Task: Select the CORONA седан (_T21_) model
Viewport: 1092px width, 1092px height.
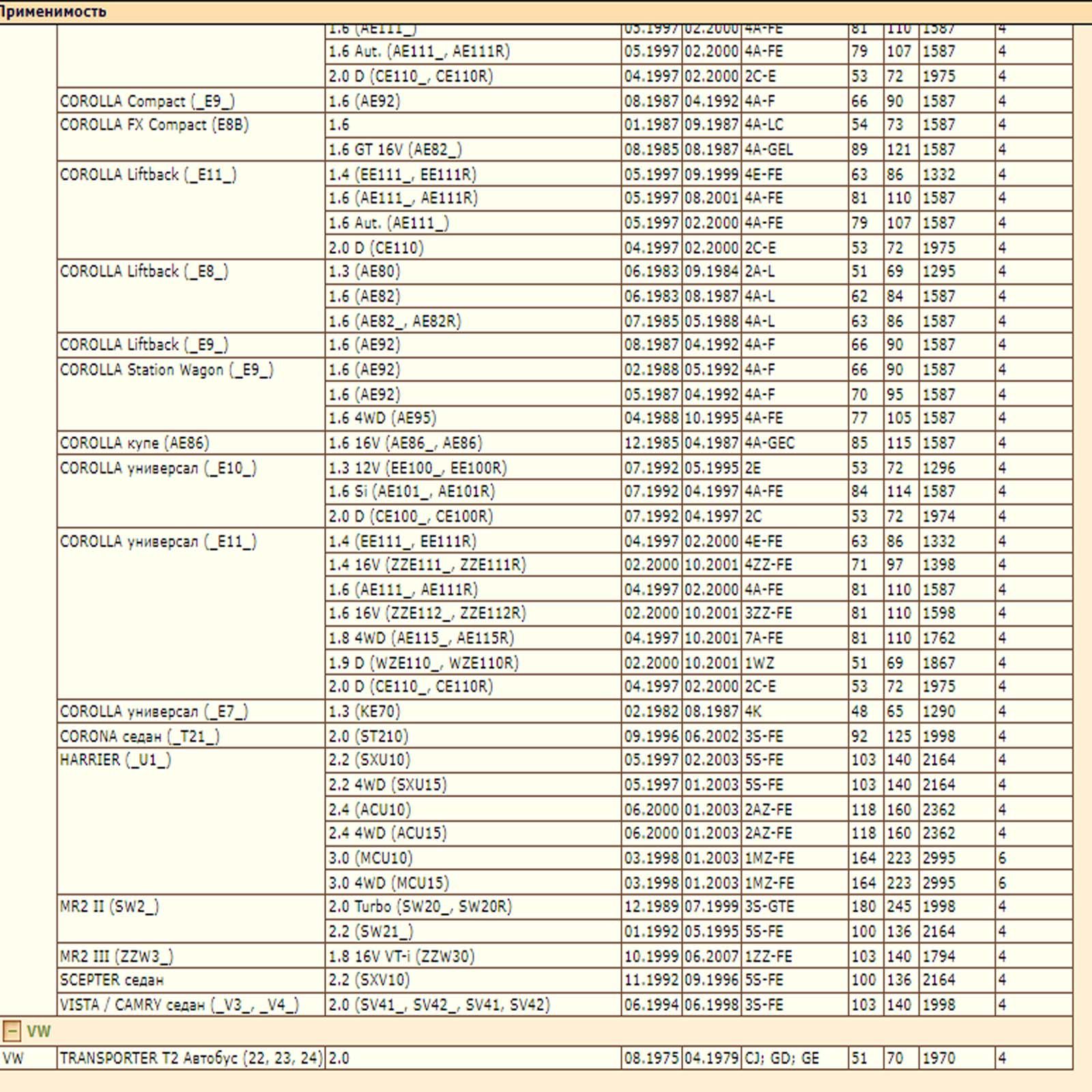Action: [x=140, y=736]
